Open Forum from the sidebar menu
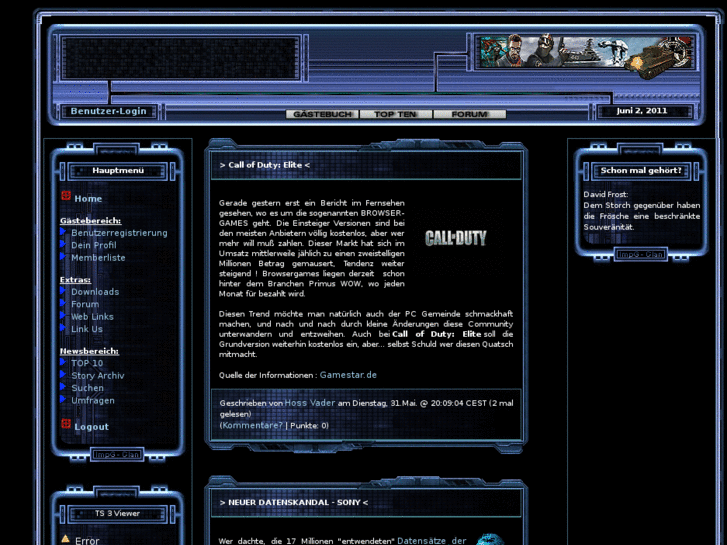Screen dimensions: 727x545 [85, 304]
